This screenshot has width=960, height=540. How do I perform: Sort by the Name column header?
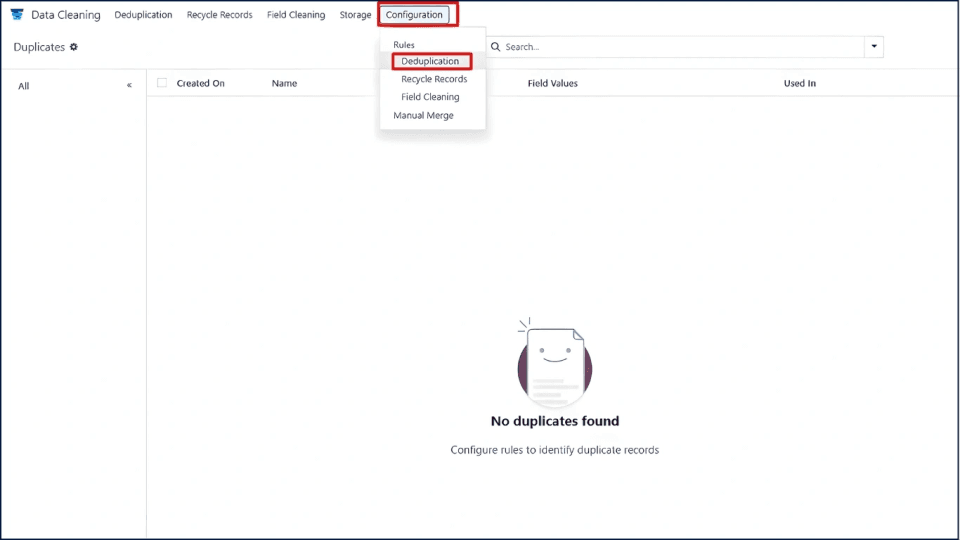point(284,83)
